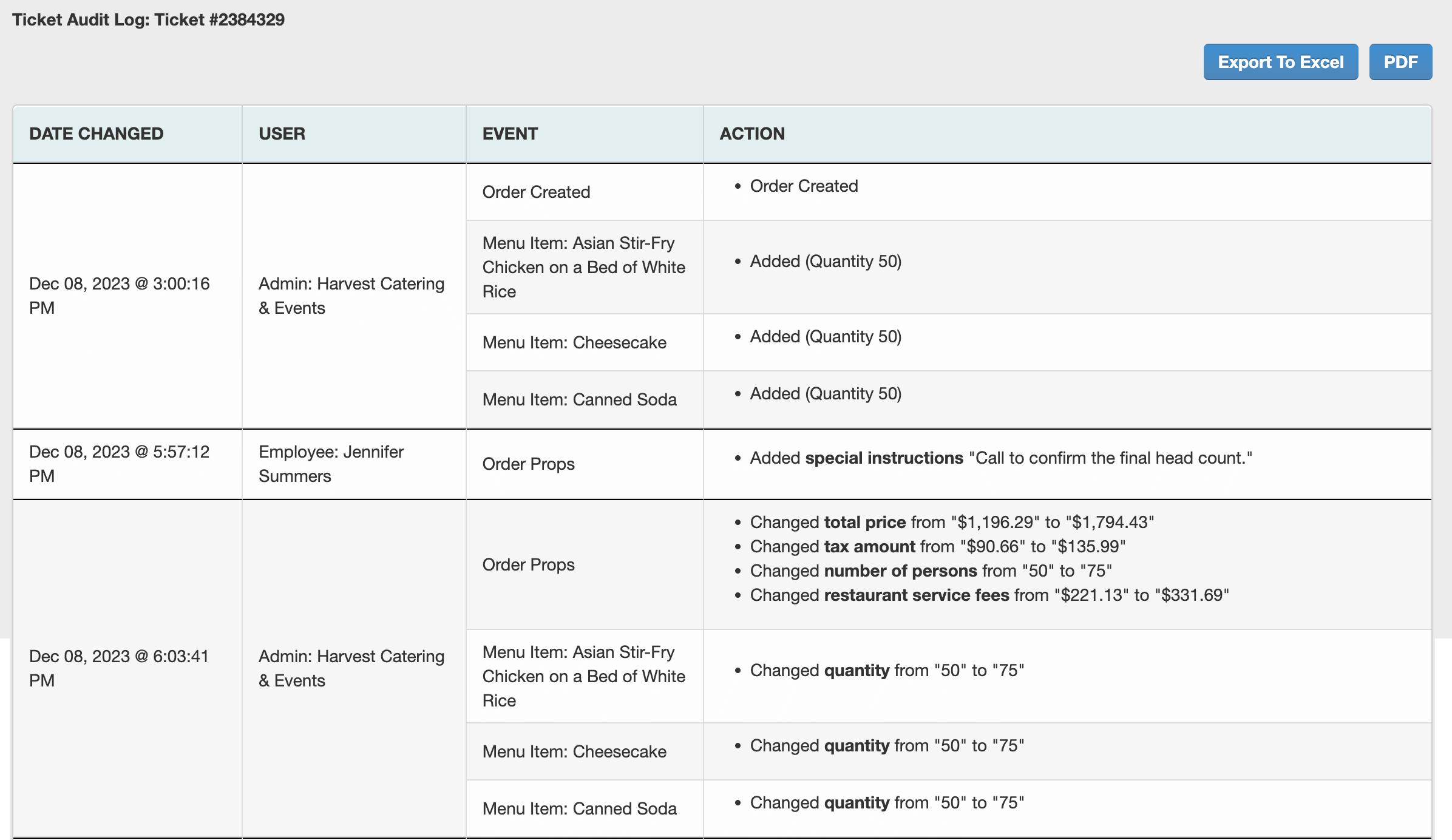The image size is (1452, 840).
Task: Click the Changed tax amount entry
Action: 937,546
